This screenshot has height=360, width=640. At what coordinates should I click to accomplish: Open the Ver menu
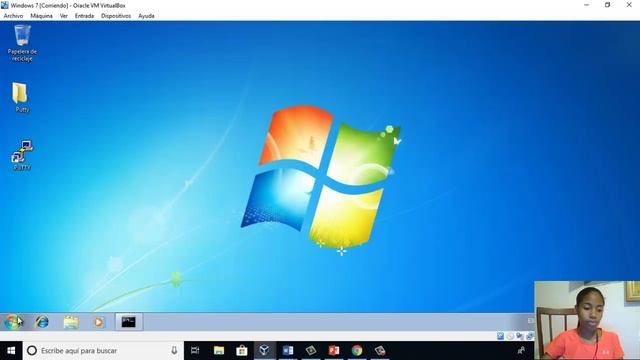coord(64,16)
